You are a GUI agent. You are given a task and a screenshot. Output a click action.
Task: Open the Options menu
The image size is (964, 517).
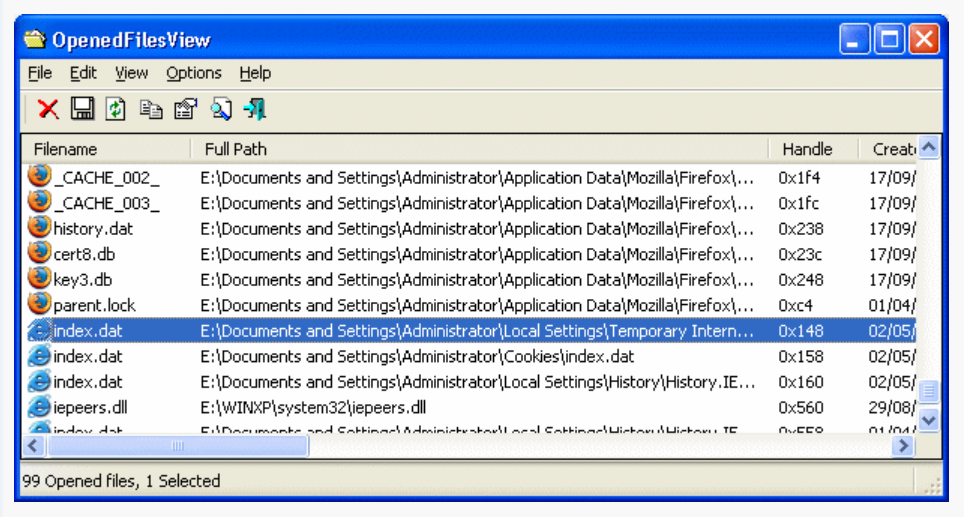194,73
